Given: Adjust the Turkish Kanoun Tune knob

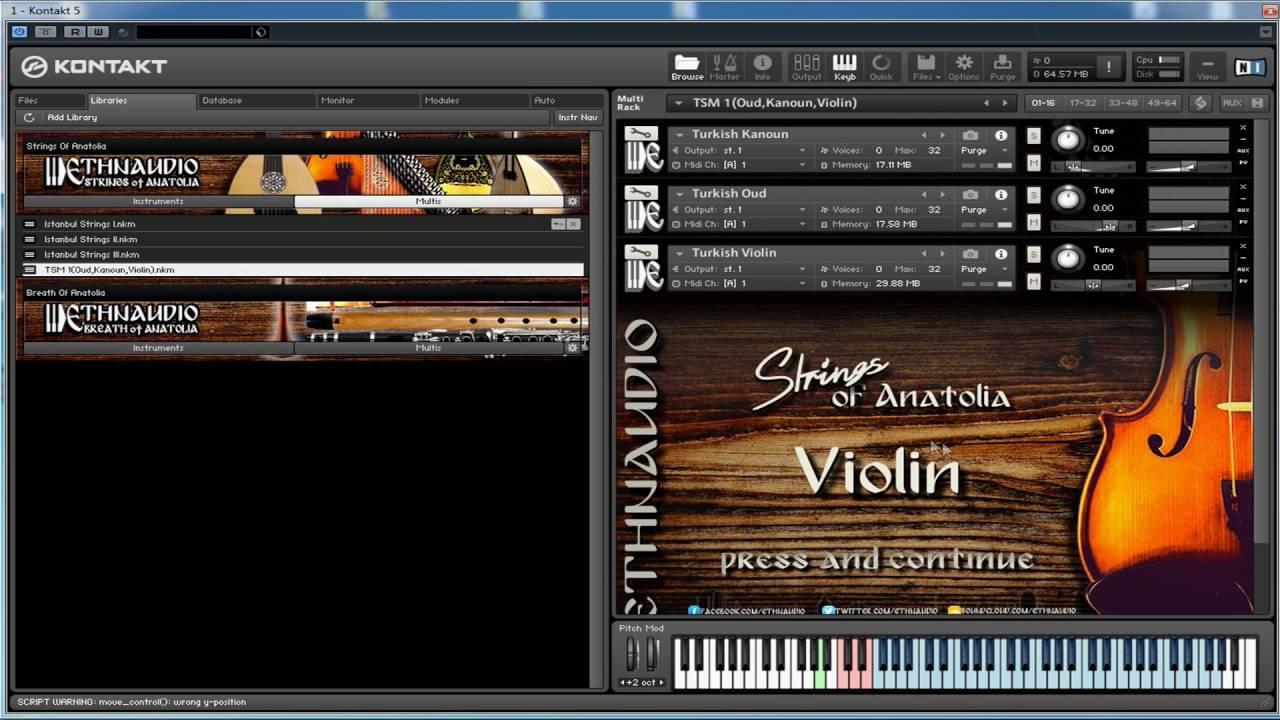Looking at the screenshot, I should [1068, 139].
